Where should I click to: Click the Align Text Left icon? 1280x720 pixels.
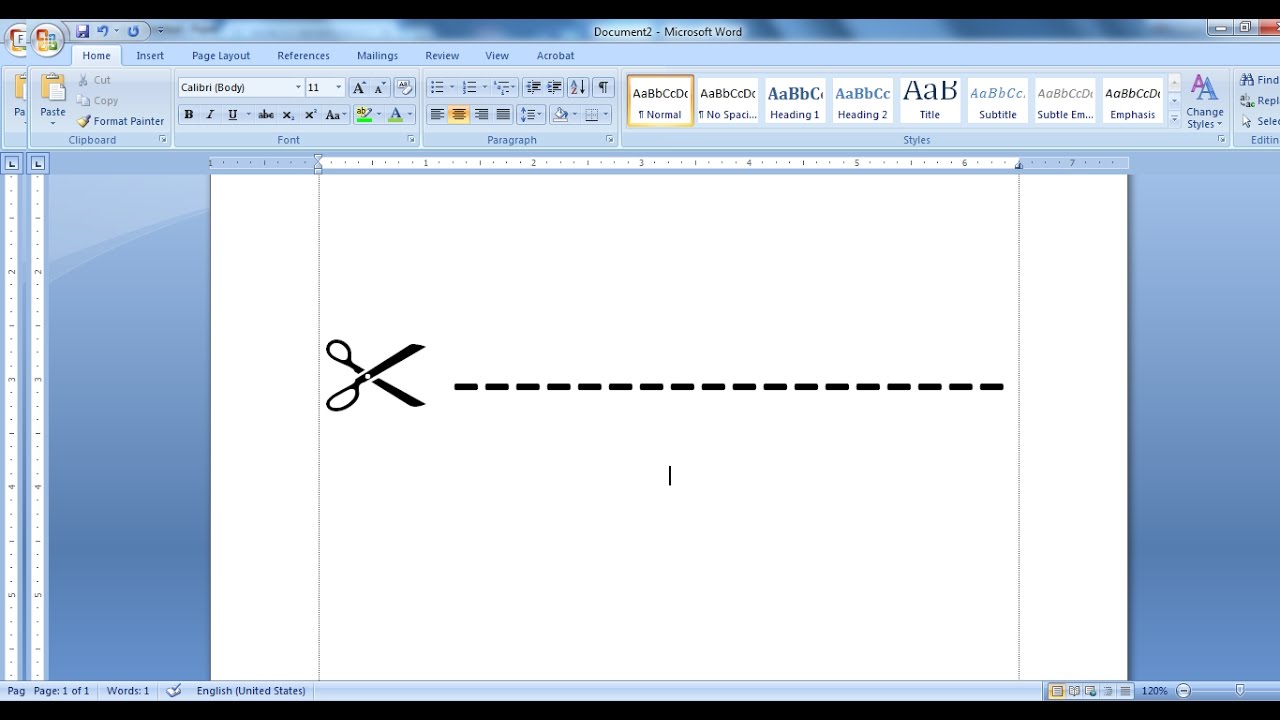(437, 115)
